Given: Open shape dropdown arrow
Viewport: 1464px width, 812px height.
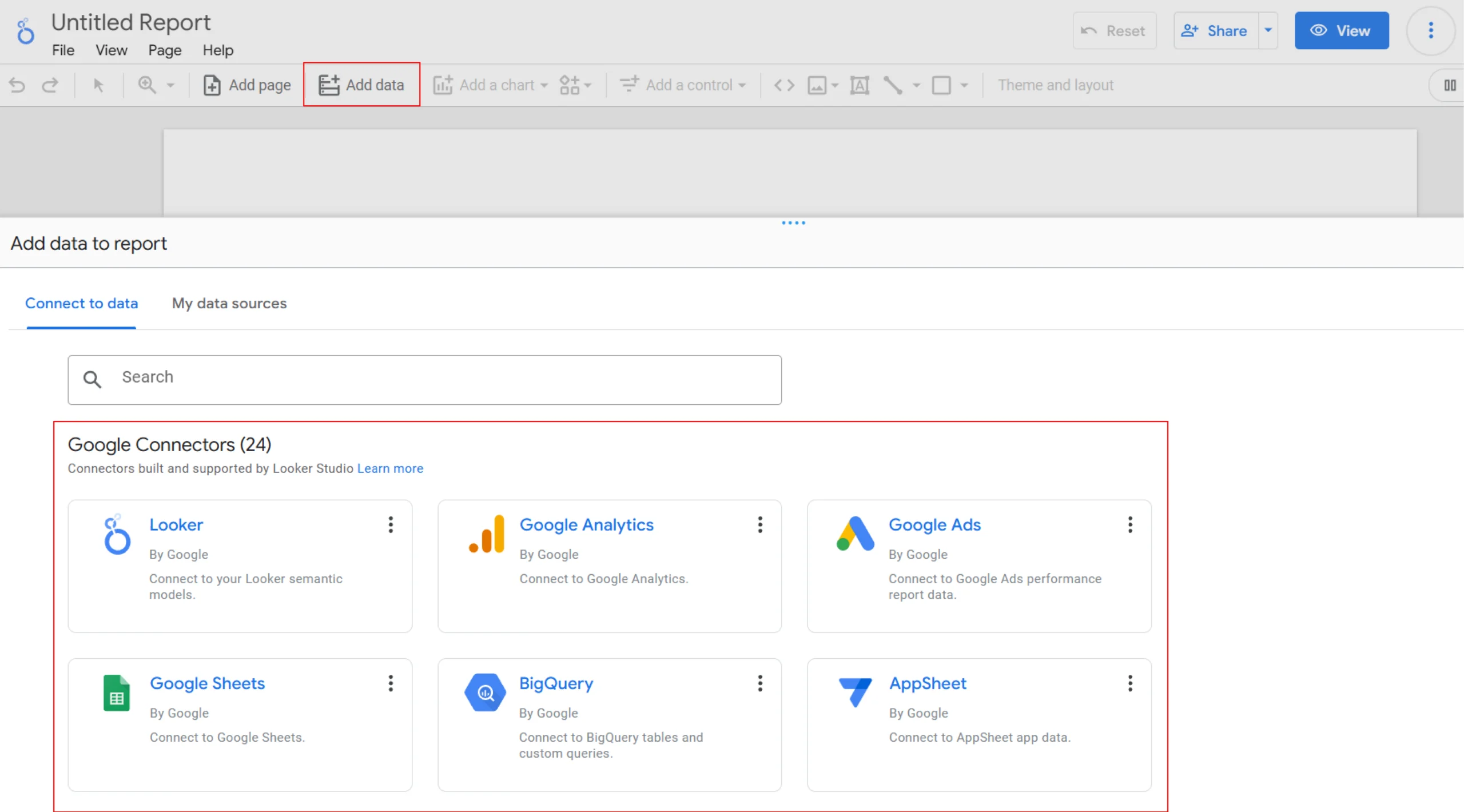Looking at the screenshot, I should click(x=964, y=85).
